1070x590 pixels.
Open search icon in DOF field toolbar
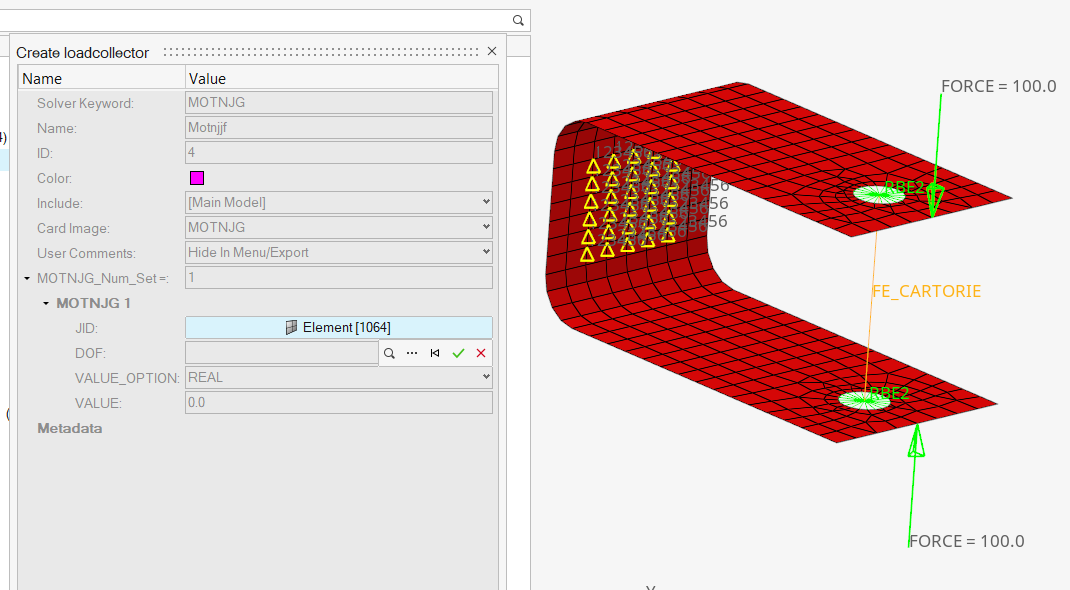389,353
